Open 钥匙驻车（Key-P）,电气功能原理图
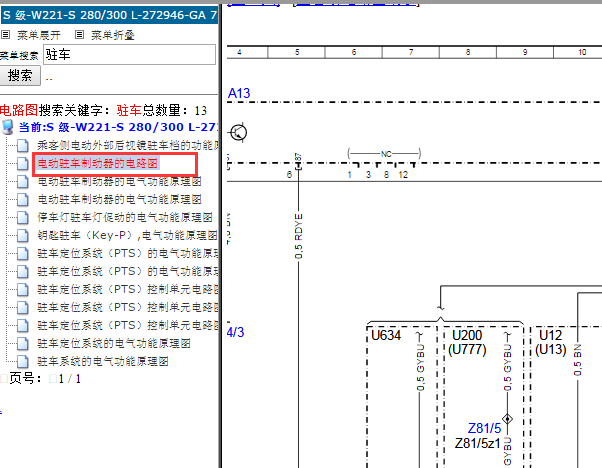This screenshot has width=602, height=468. coord(127,235)
